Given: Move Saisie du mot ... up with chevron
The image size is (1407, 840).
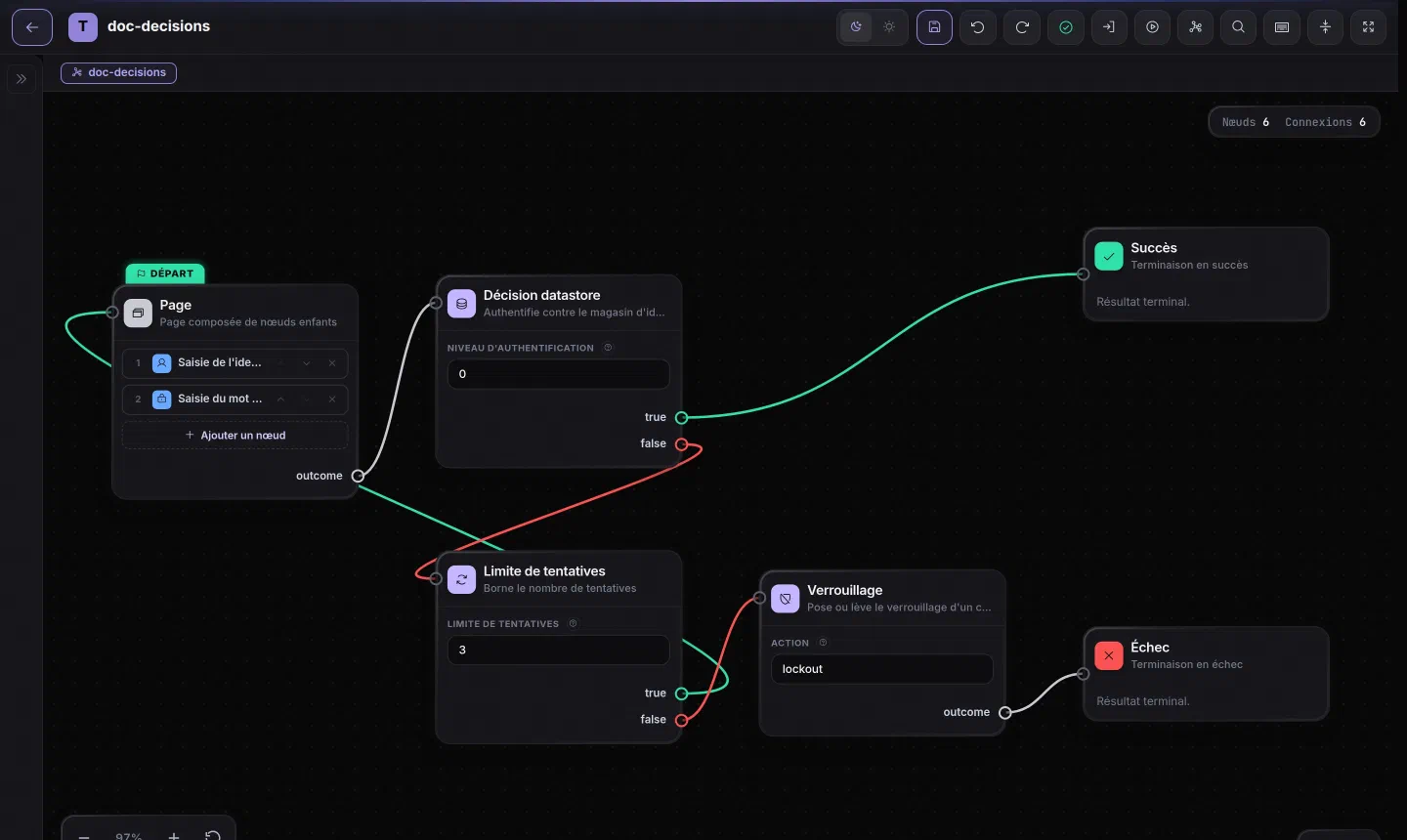Looking at the screenshot, I should tap(280, 399).
